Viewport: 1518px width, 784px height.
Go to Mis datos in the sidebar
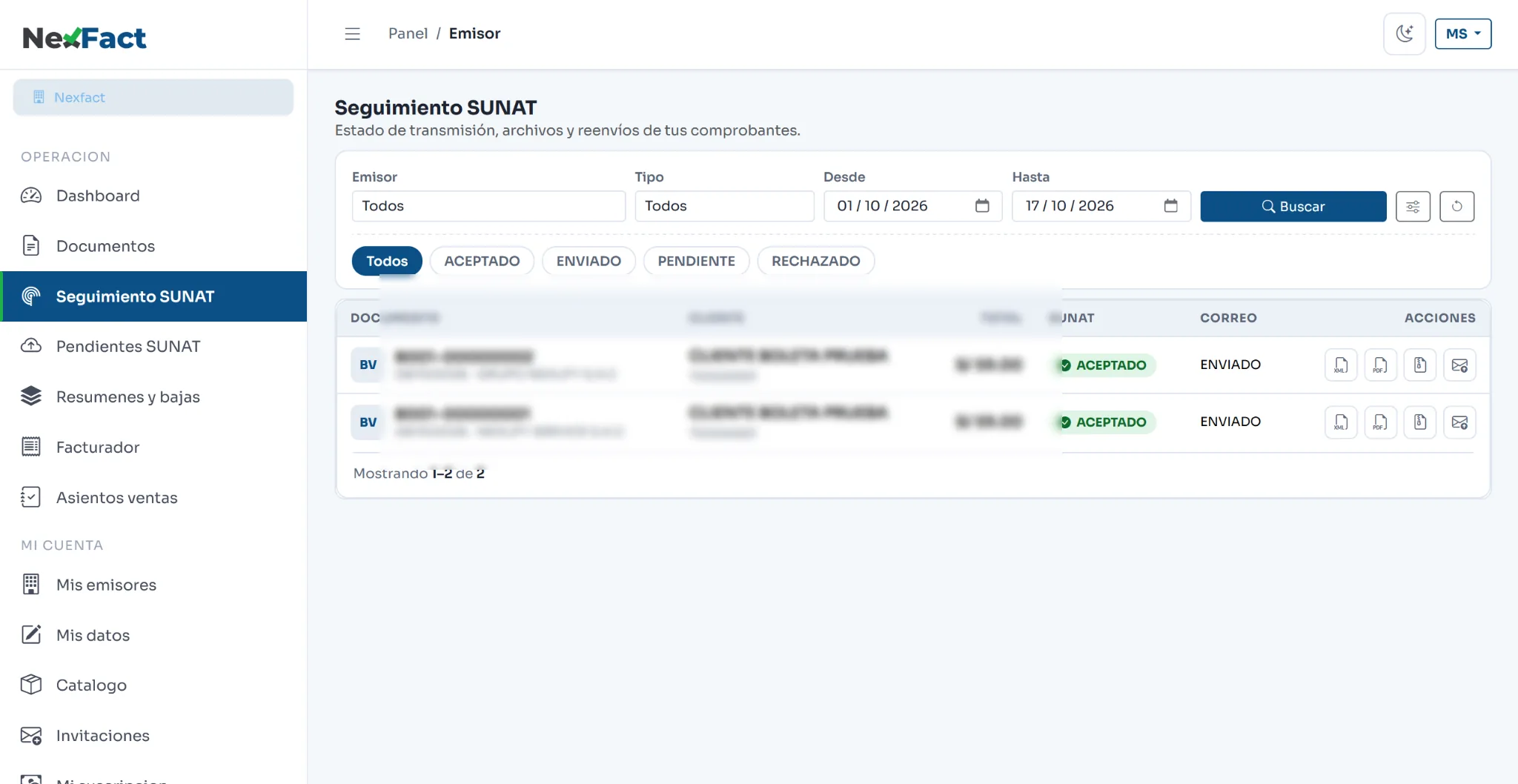click(x=153, y=635)
